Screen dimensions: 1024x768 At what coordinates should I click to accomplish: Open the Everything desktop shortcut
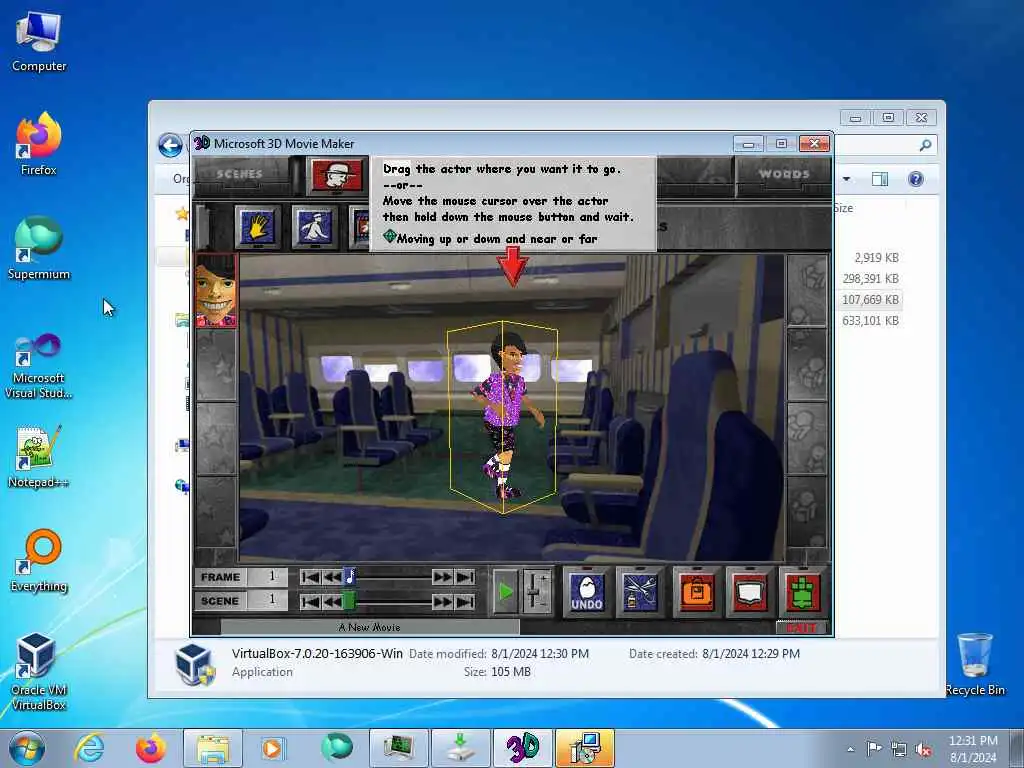coord(39,560)
